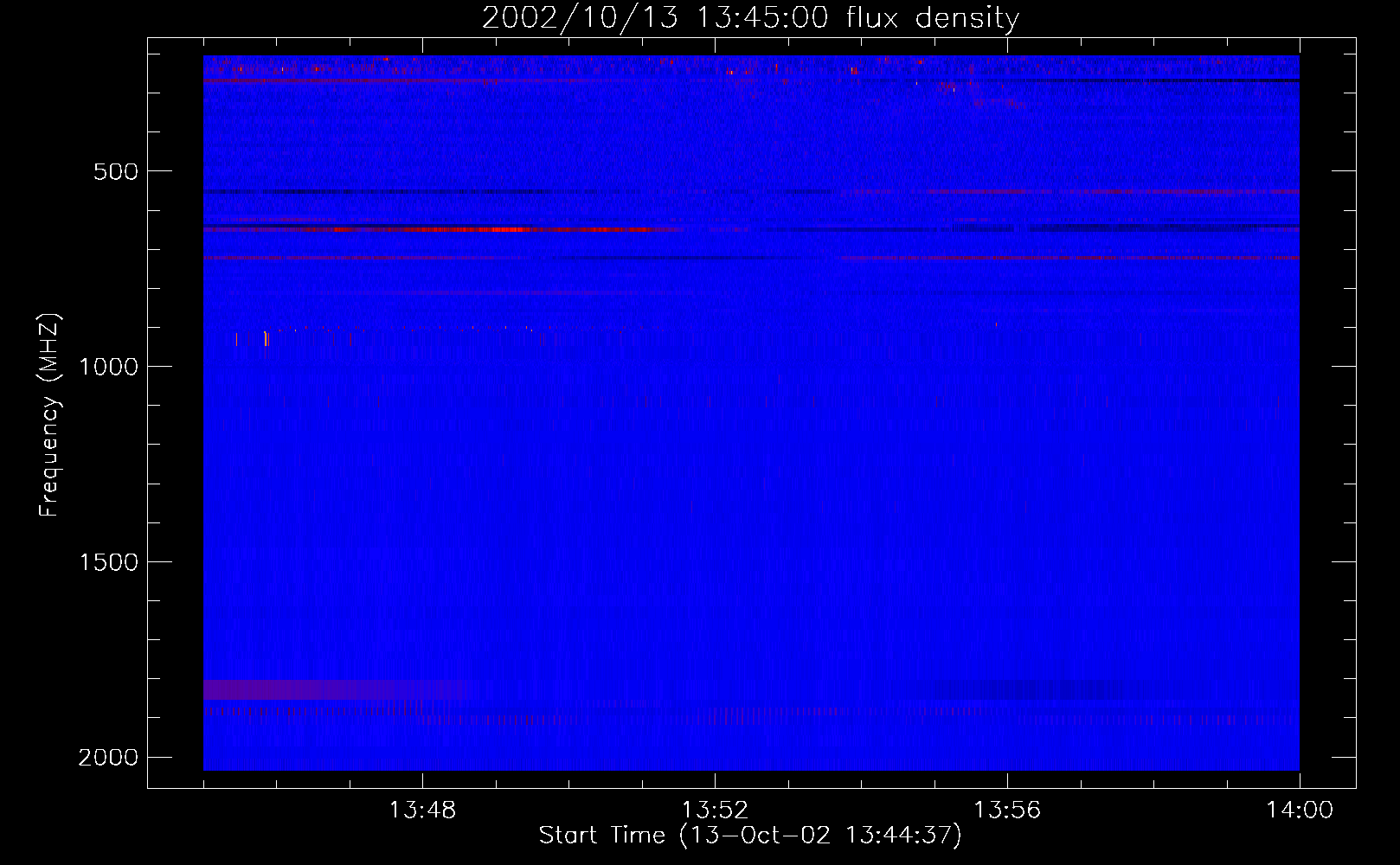Select the 'Start Time (13-Oct-02 13:44:37)' label
The width and height of the screenshot is (1400, 865).
[750, 836]
